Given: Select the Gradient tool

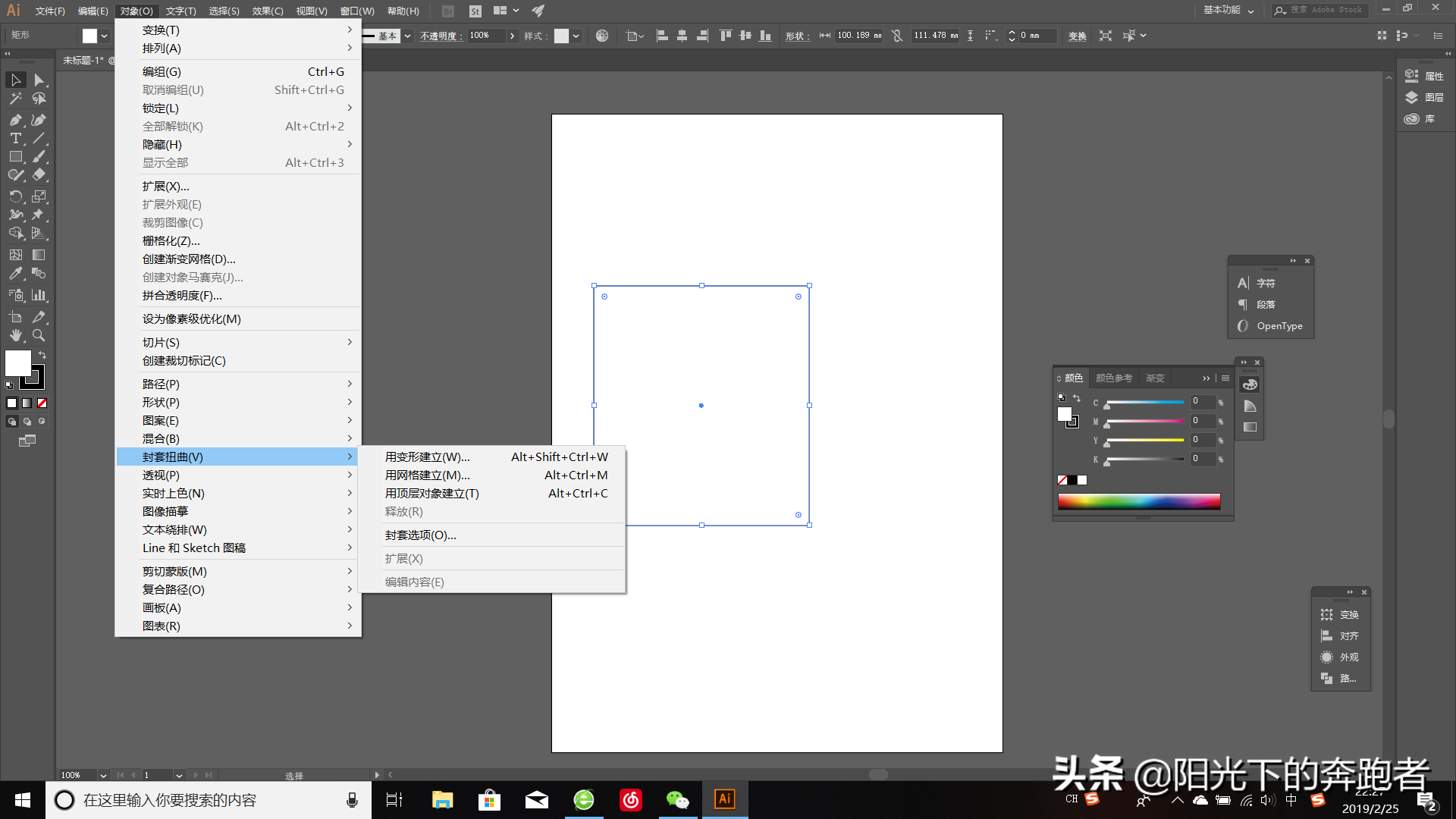Looking at the screenshot, I should (x=39, y=255).
